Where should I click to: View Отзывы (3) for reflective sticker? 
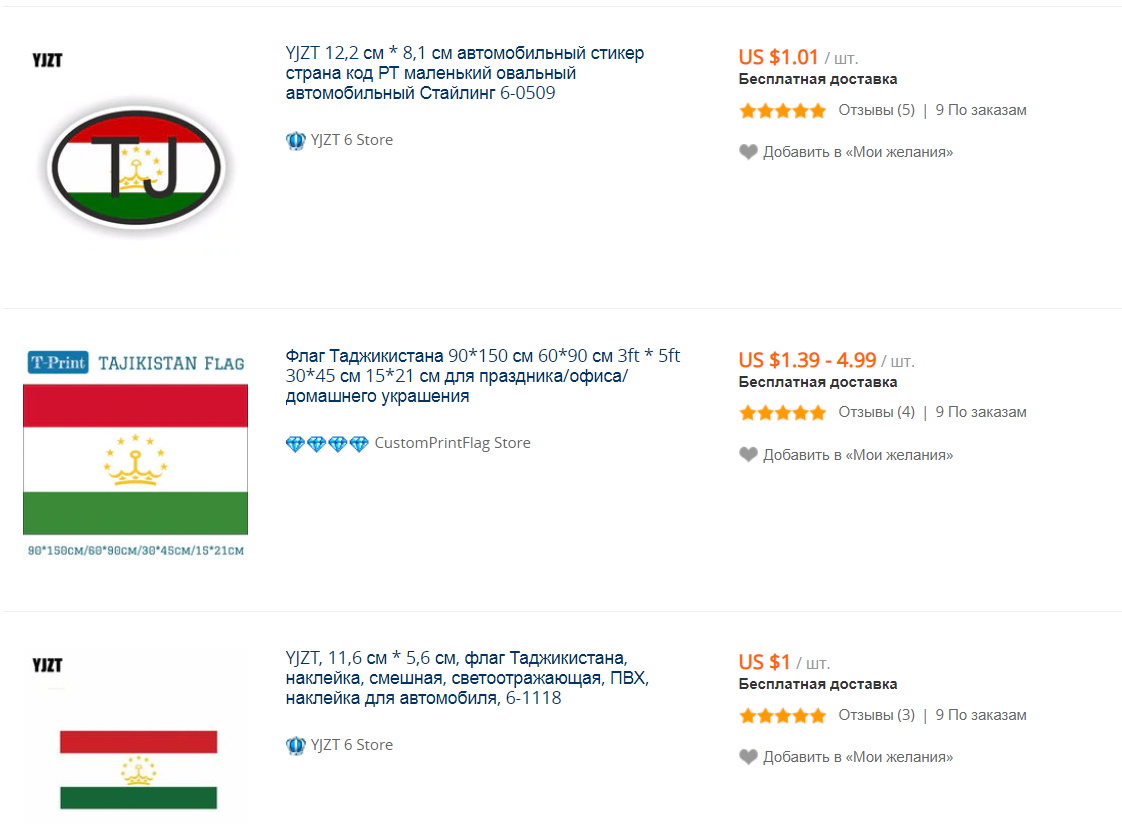[876, 715]
